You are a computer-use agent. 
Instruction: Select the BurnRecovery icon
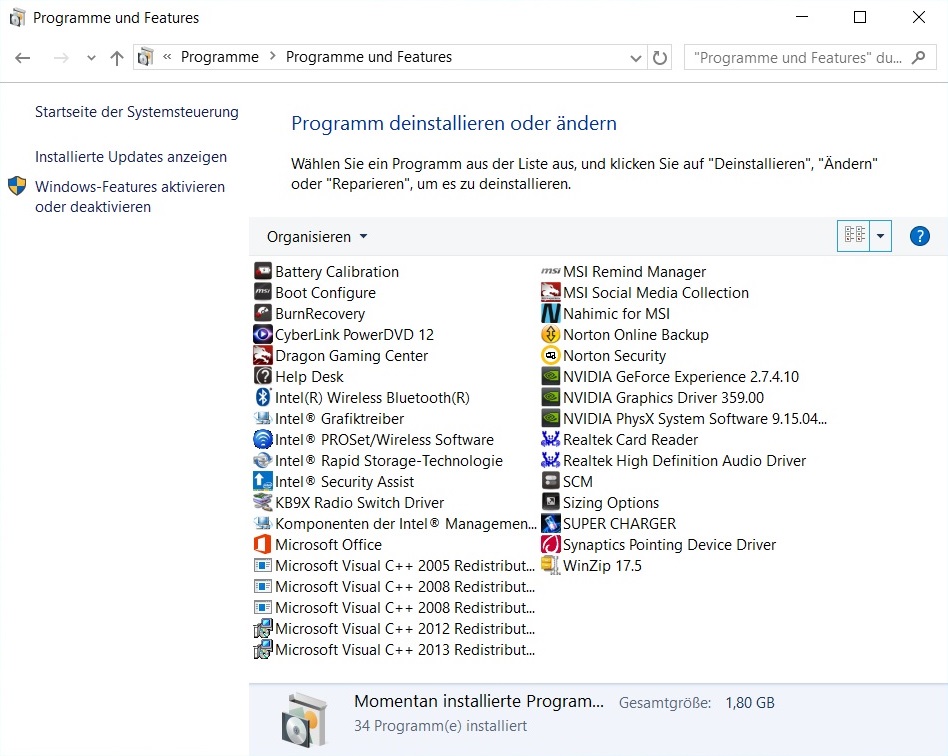(x=262, y=313)
